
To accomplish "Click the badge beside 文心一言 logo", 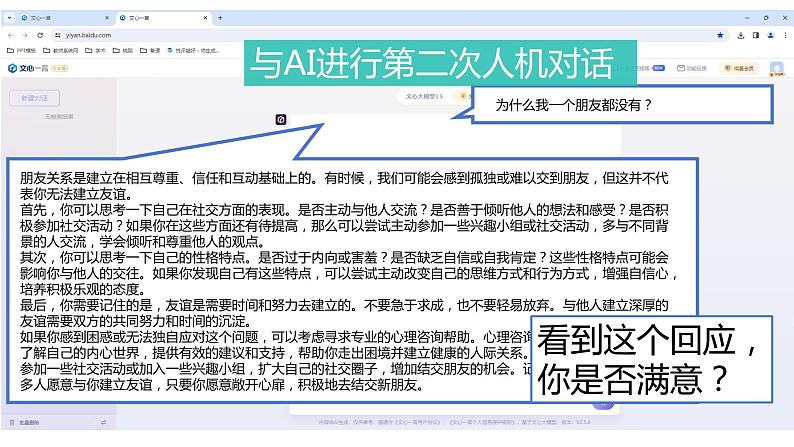I will click(x=59, y=68).
